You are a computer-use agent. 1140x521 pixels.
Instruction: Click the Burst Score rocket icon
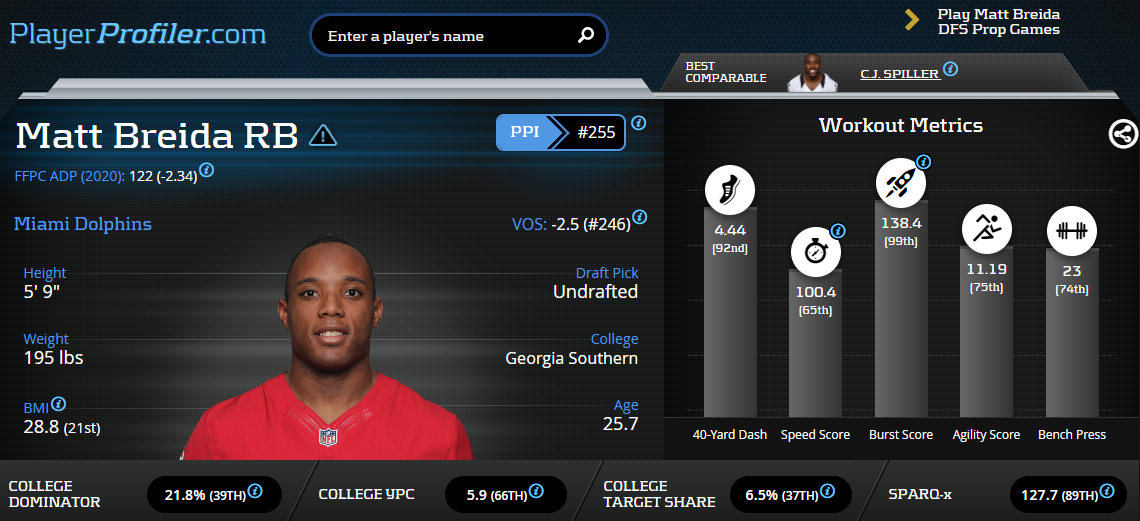[901, 182]
